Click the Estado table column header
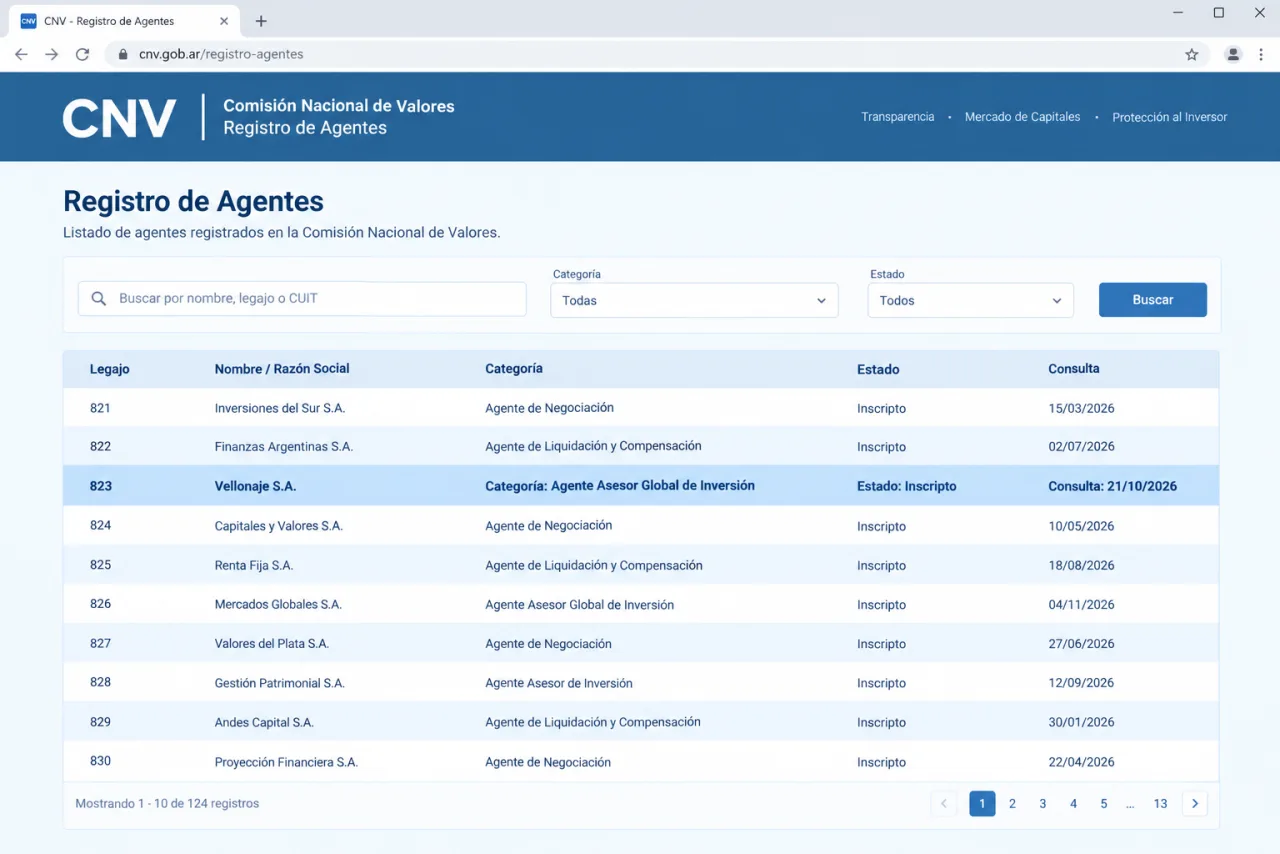Screen dimensions: 1280x854 tap(878, 369)
